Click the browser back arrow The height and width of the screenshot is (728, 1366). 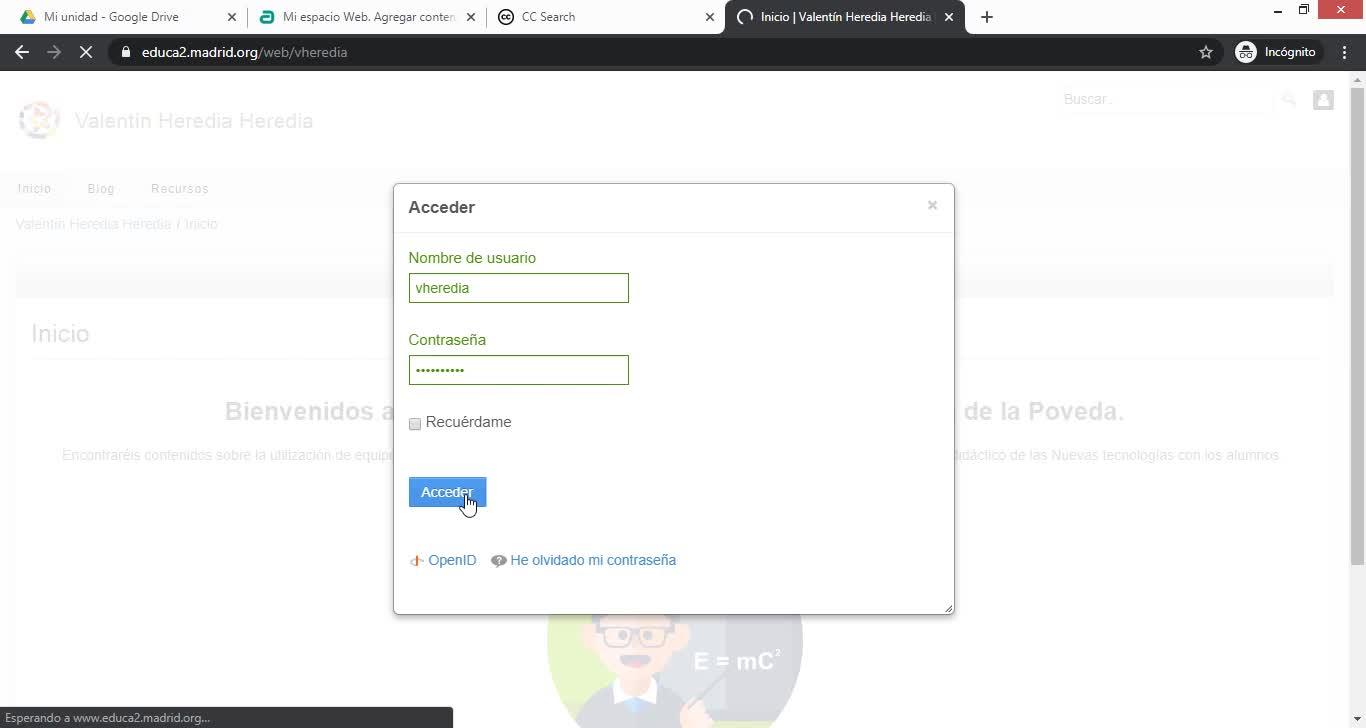click(22, 52)
